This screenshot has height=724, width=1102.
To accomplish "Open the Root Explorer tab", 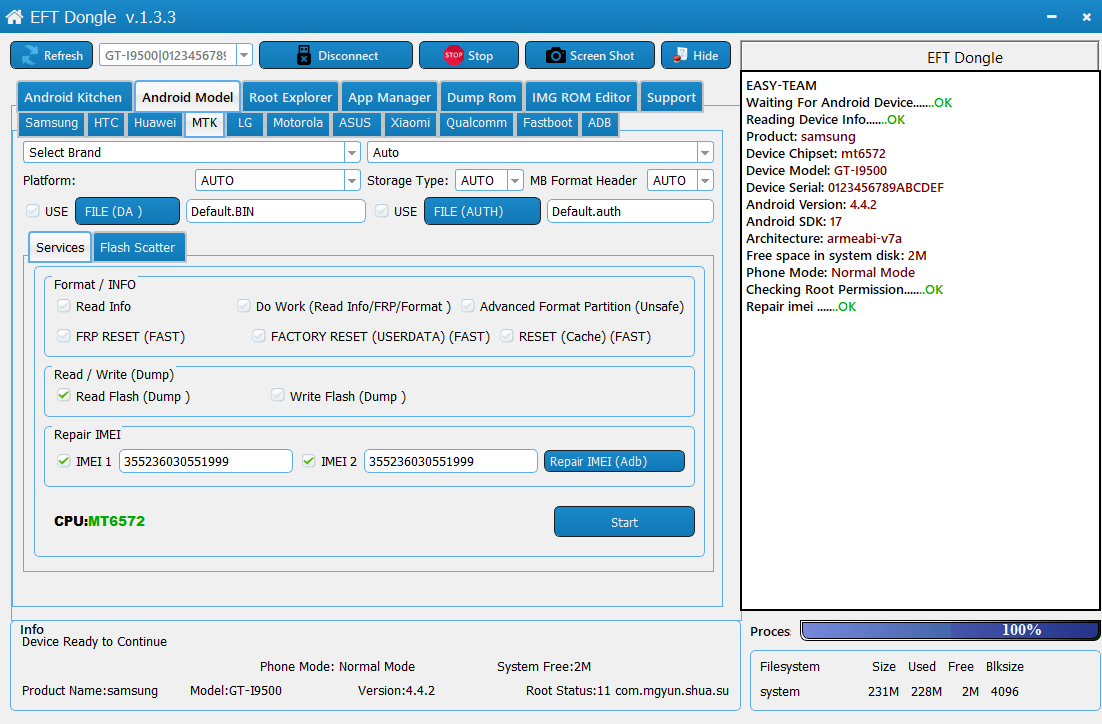I will pyautogui.click(x=290, y=97).
